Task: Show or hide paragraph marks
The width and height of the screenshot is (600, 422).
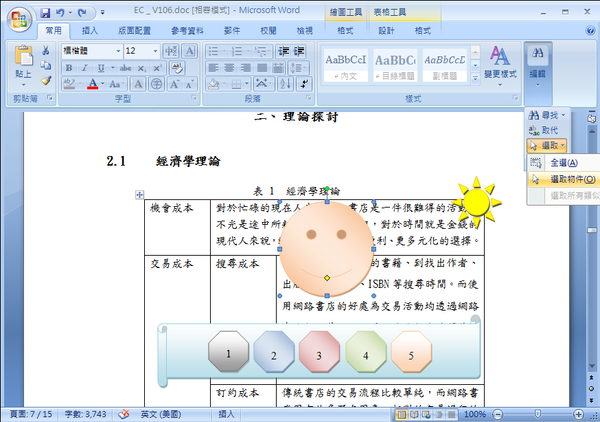Action: coord(305,84)
